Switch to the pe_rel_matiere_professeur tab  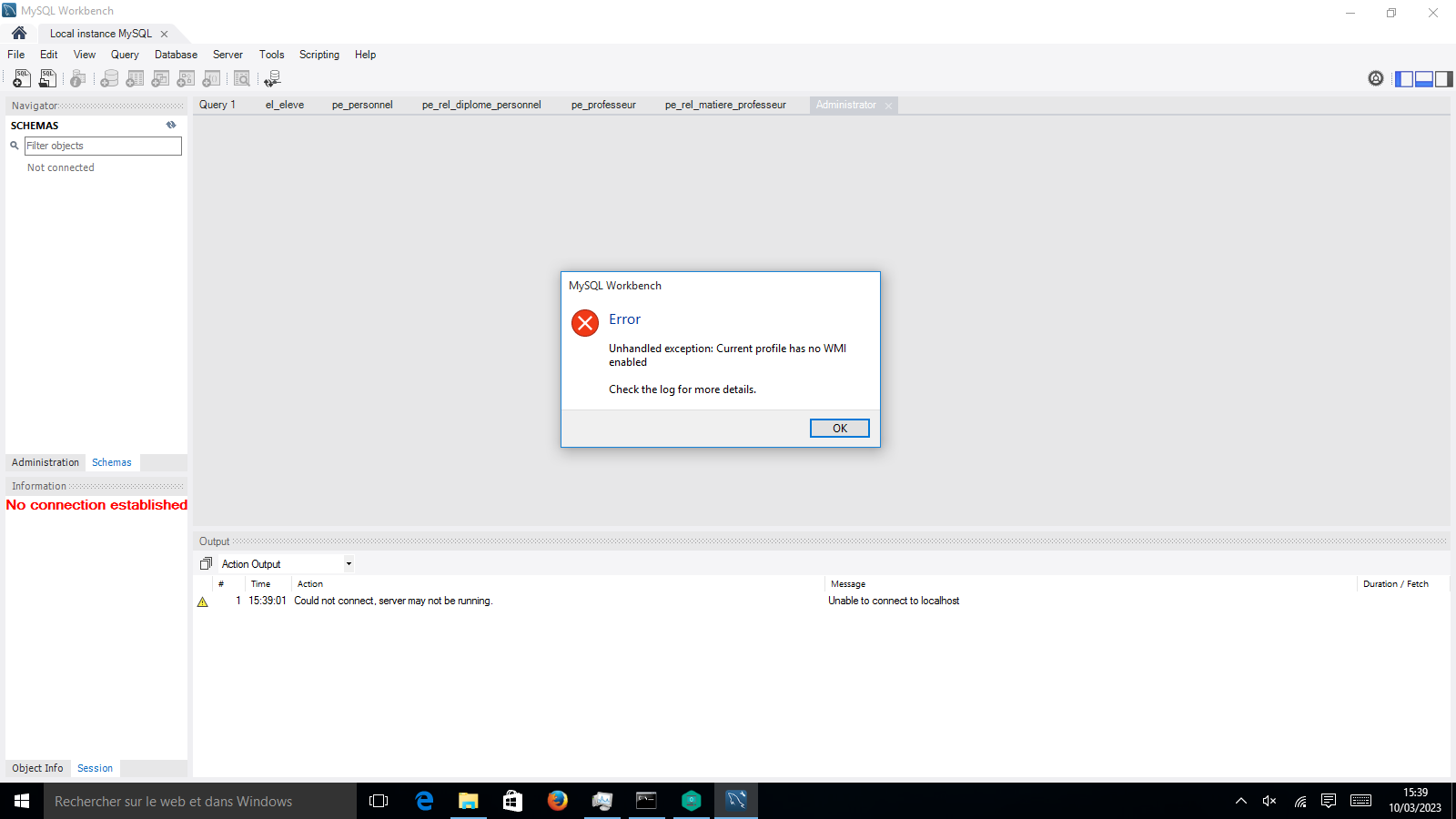725,105
